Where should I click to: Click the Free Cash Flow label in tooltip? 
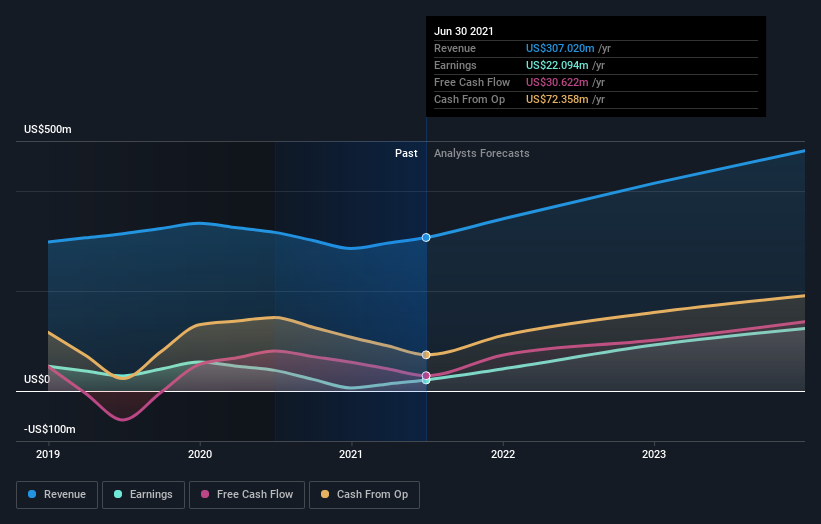472,82
